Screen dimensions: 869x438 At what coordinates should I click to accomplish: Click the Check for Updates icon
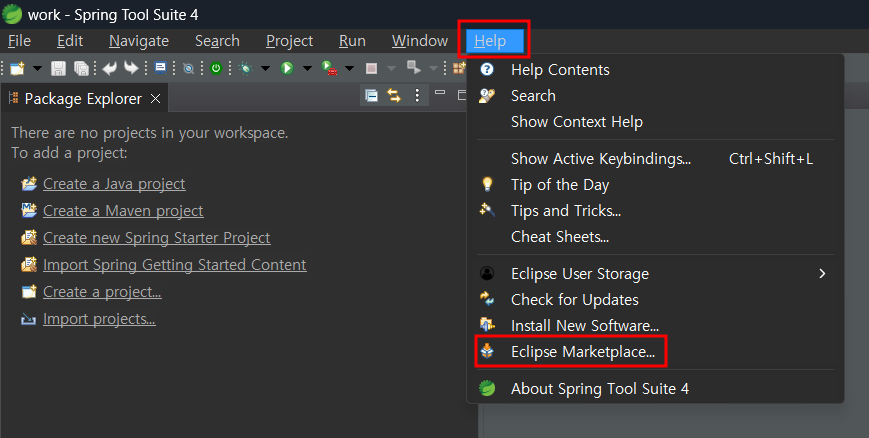[487, 299]
